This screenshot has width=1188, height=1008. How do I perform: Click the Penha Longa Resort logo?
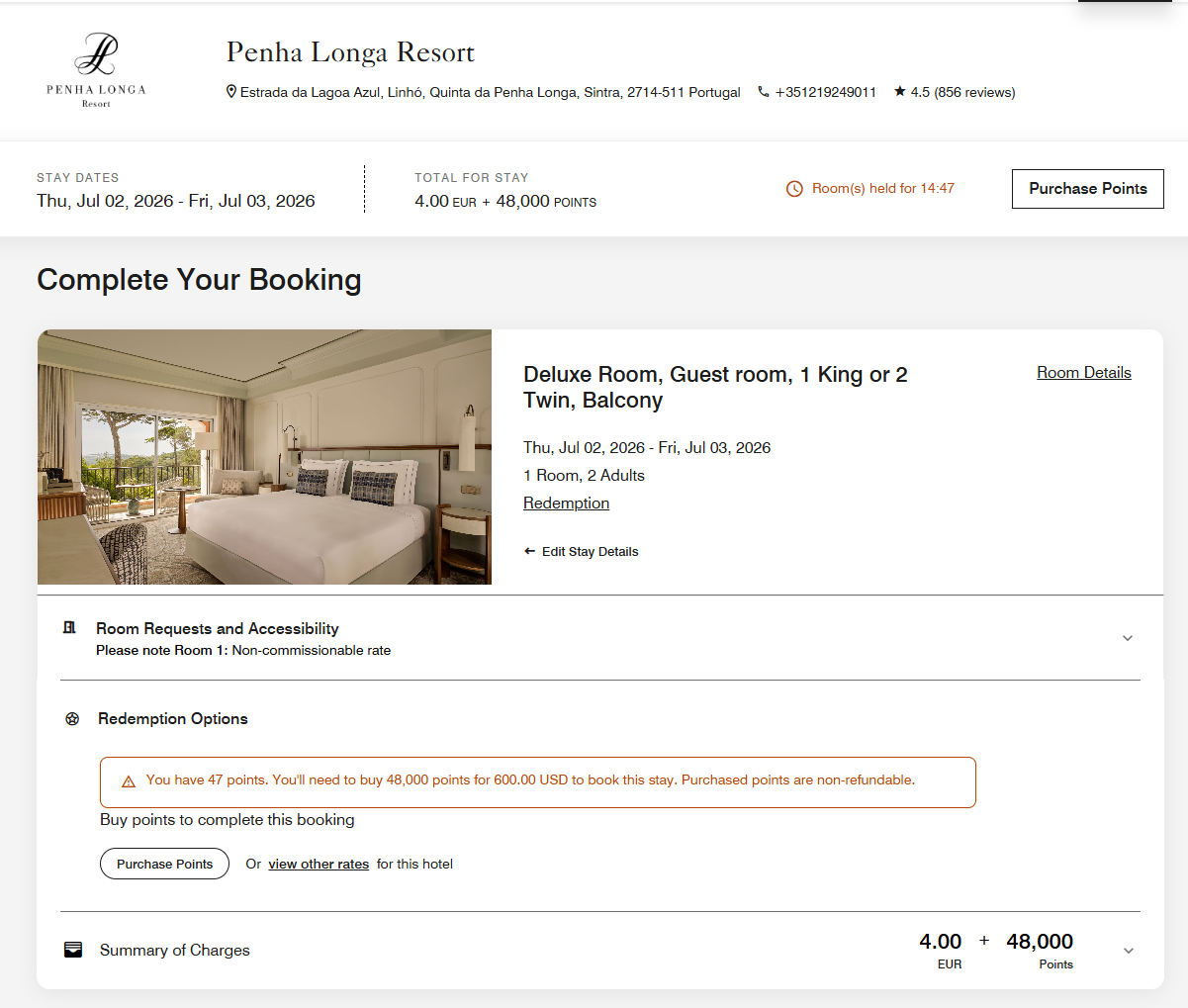(x=96, y=70)
